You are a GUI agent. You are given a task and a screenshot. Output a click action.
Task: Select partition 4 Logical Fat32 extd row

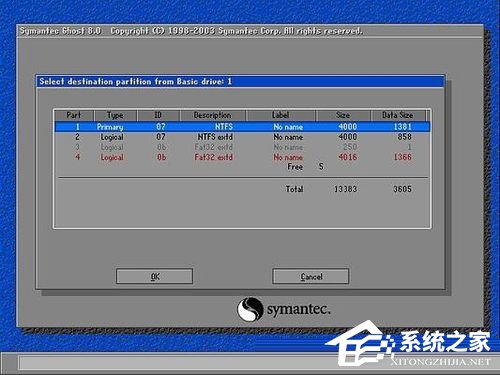click(x=243, y=157)
